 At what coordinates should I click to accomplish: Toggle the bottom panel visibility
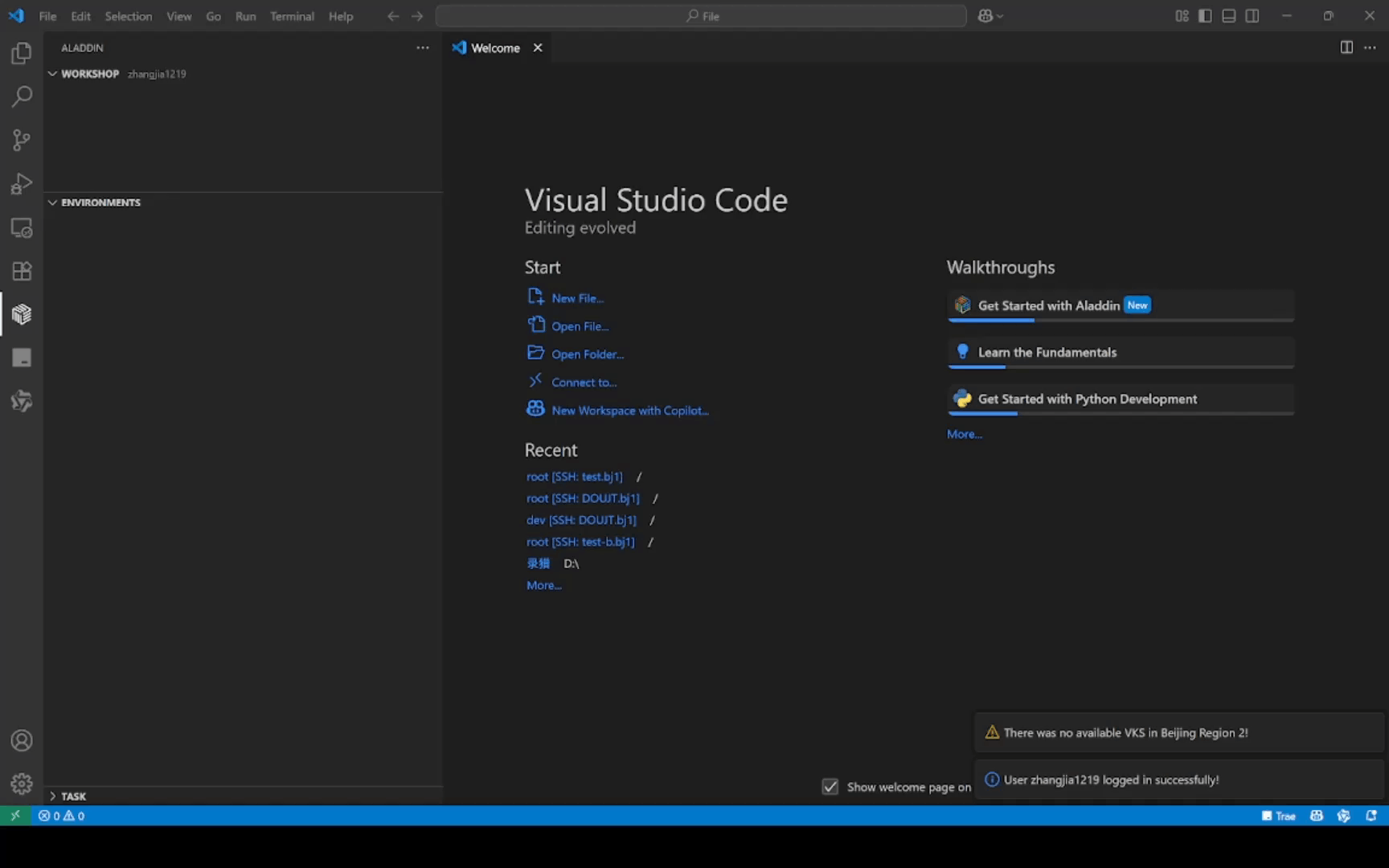tap(1229, 16)
